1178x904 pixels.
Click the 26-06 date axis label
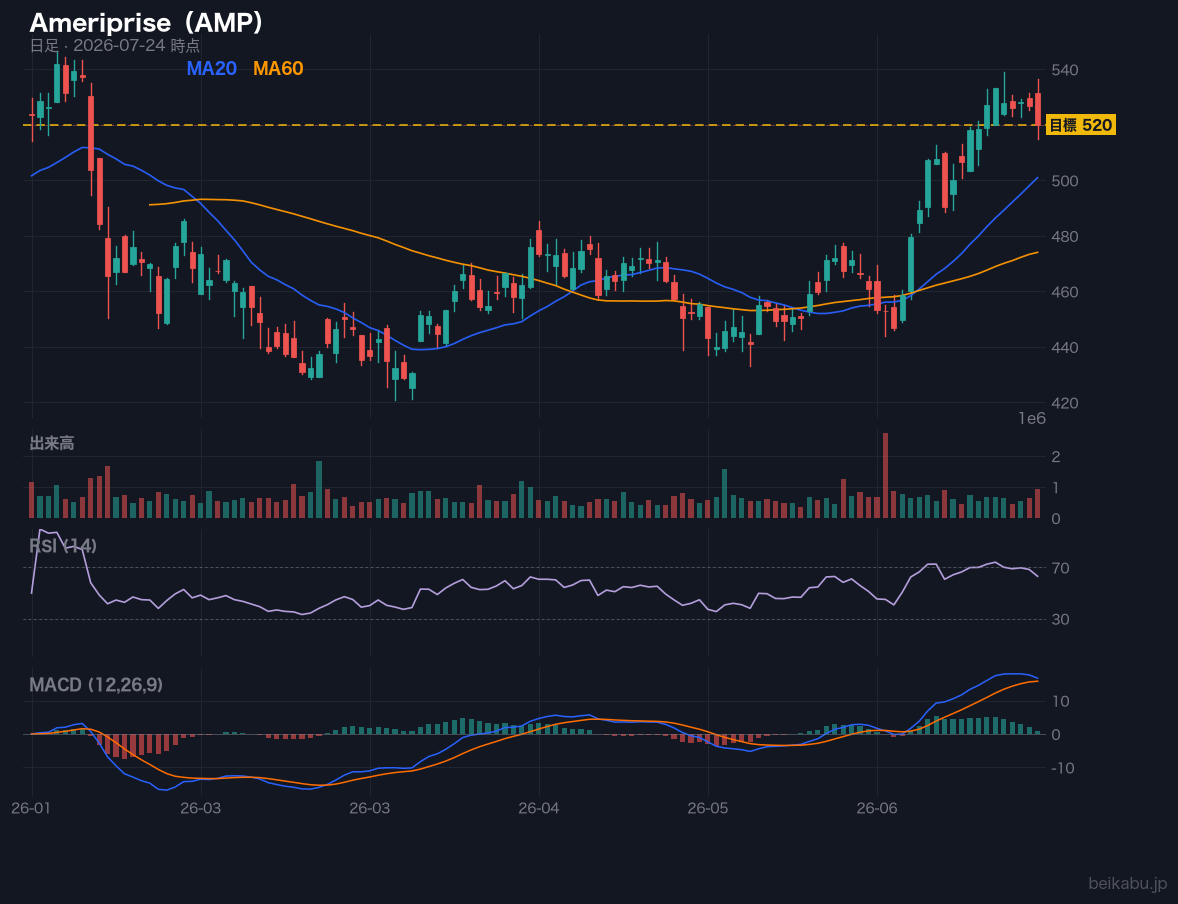point(877,809)
